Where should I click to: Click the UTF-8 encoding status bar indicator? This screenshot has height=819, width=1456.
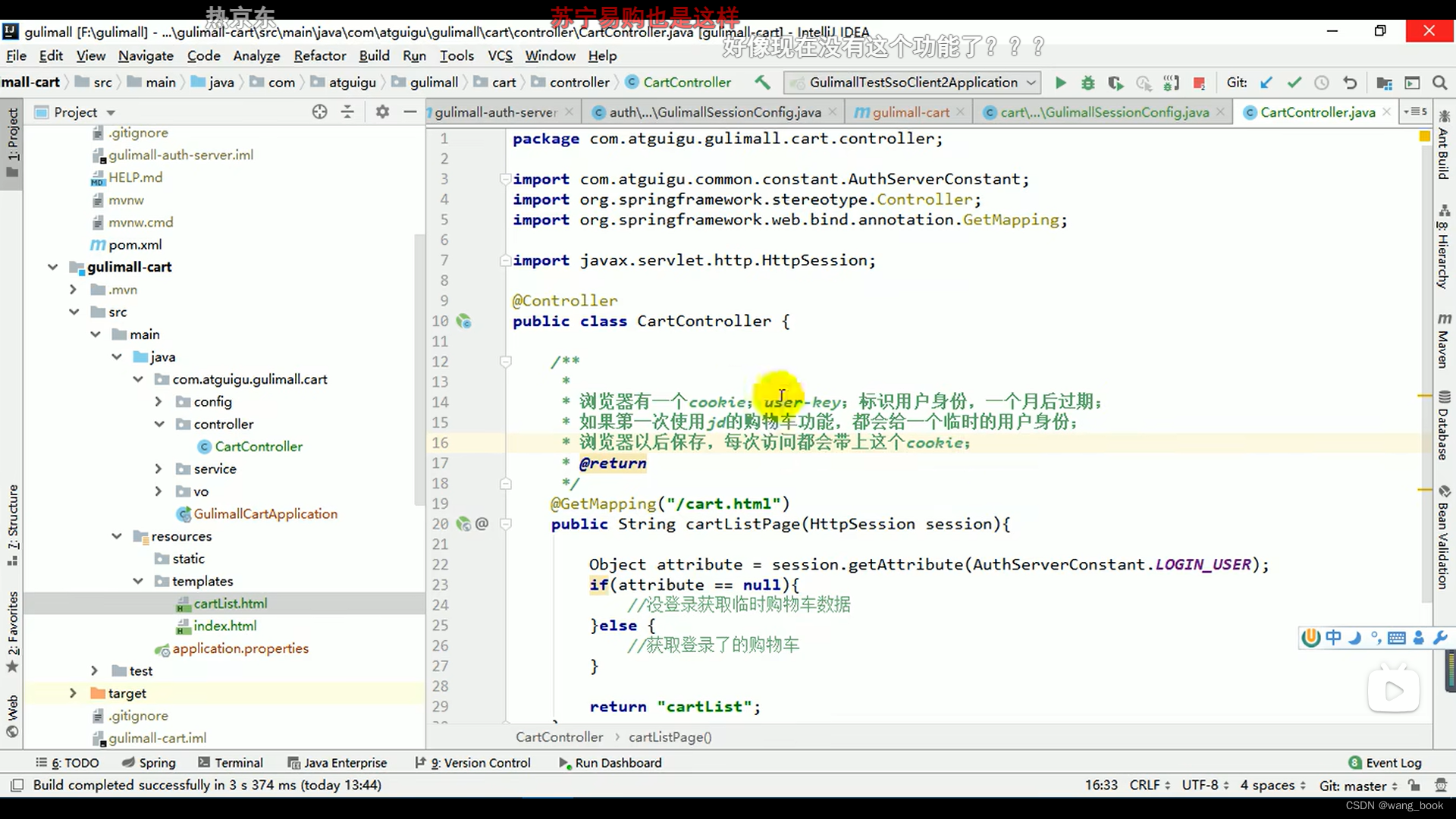[1200, 785]
